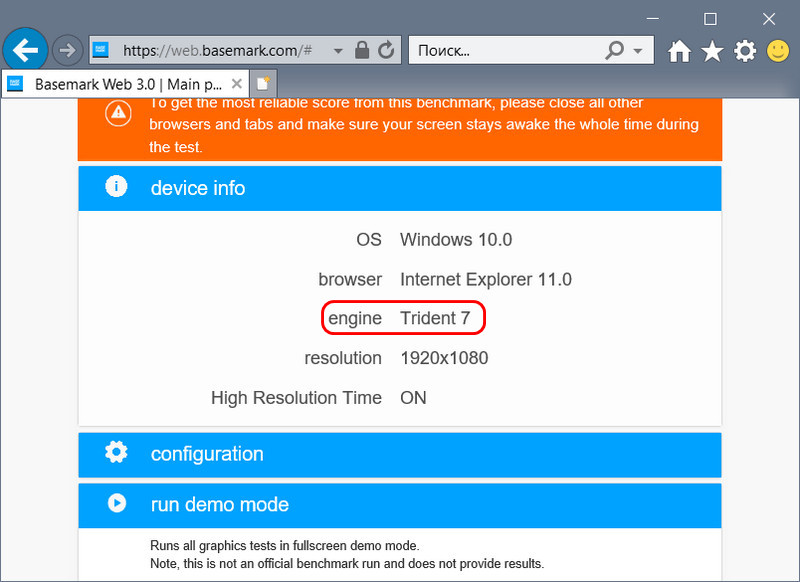Click 'Runs all graphics tests' description text
800x582 pixels.
click(285, 546)
